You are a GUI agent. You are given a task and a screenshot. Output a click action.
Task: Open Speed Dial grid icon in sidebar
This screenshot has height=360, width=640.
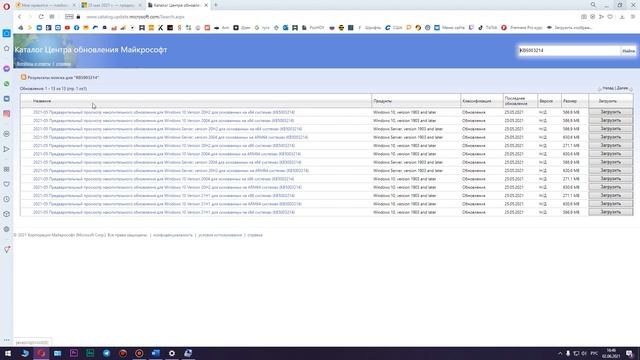click(7, 169)
